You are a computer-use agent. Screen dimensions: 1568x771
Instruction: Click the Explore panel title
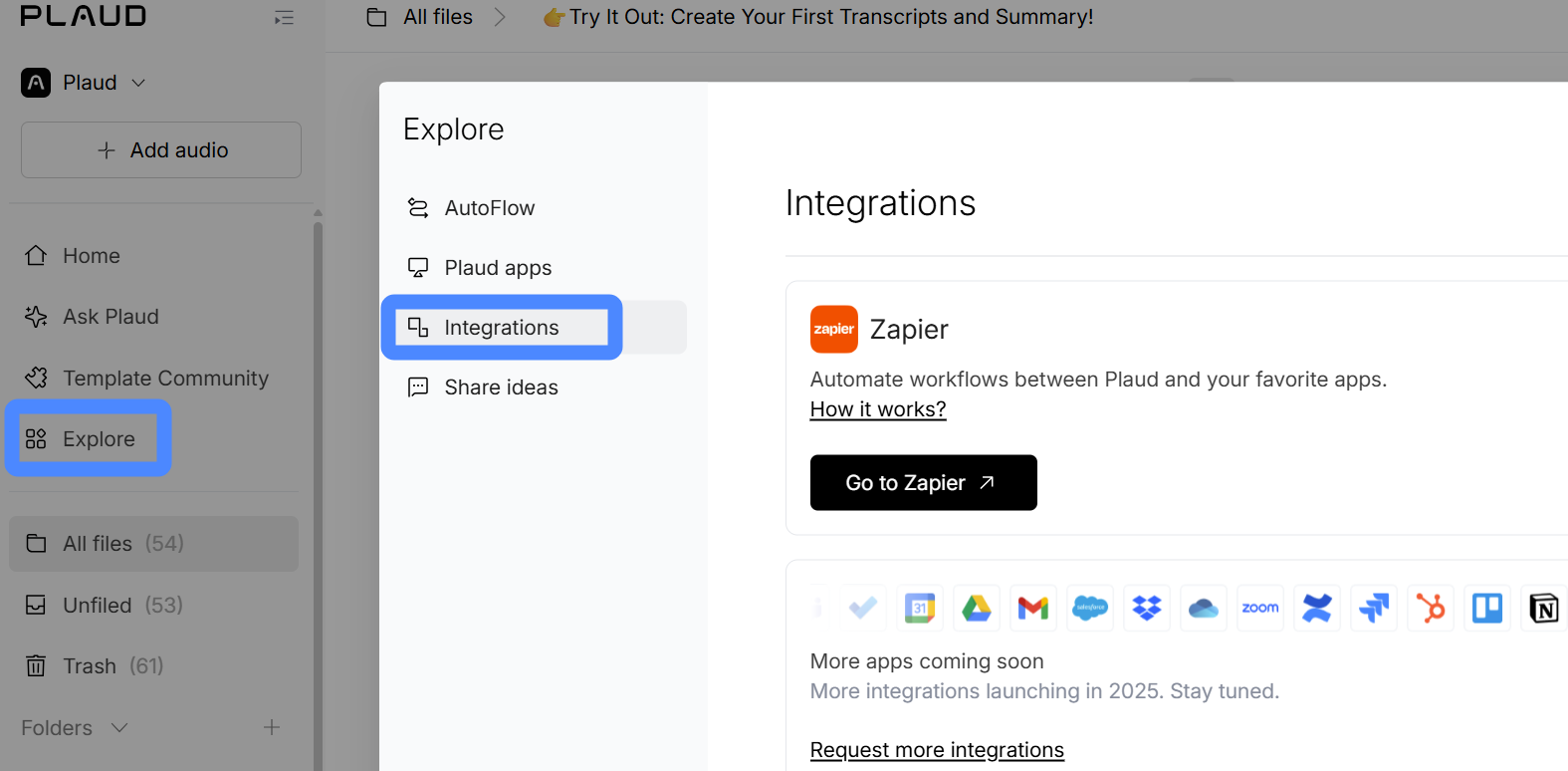[x=454, y=129]
